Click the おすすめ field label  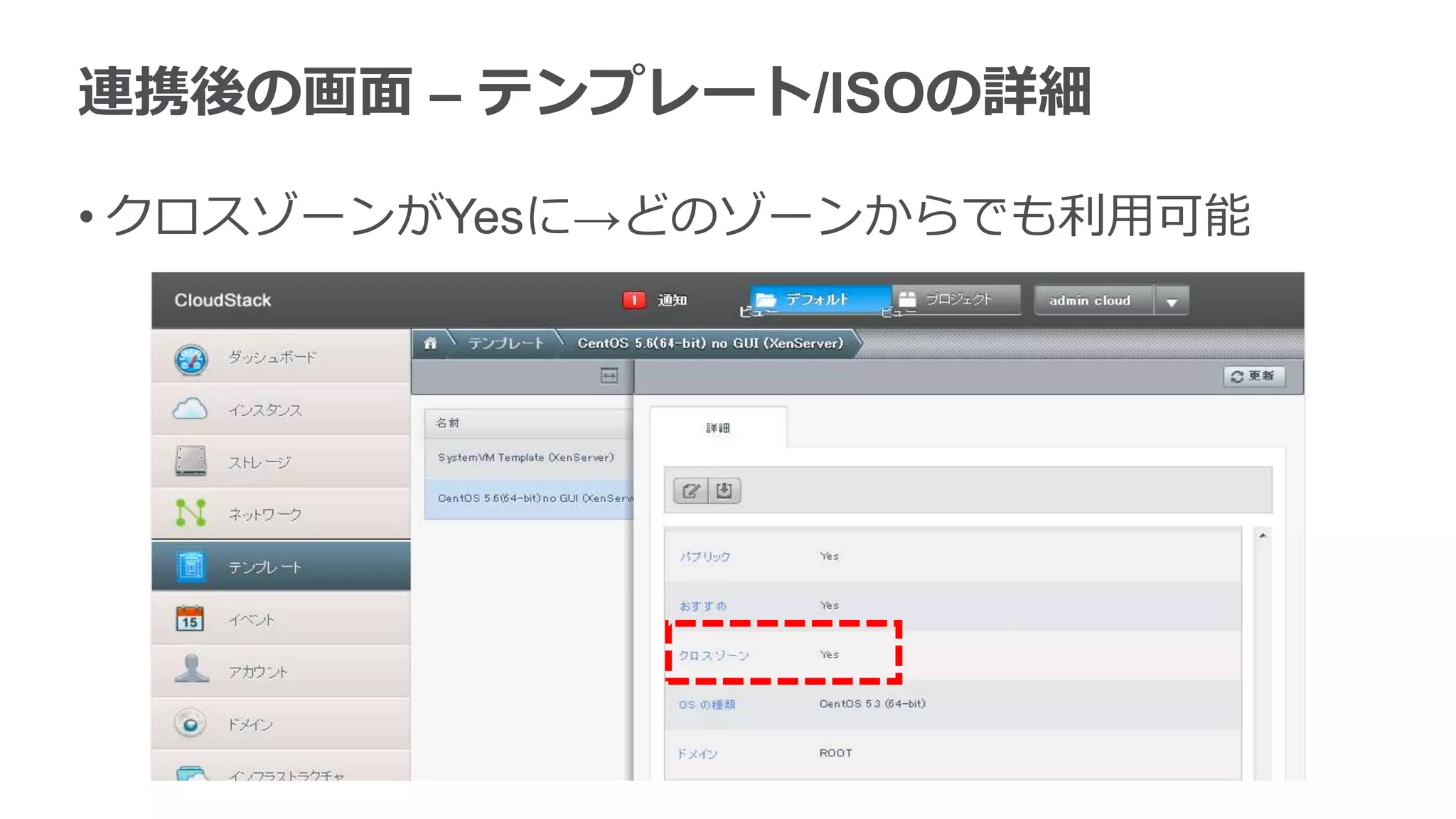tap(702, 606)
